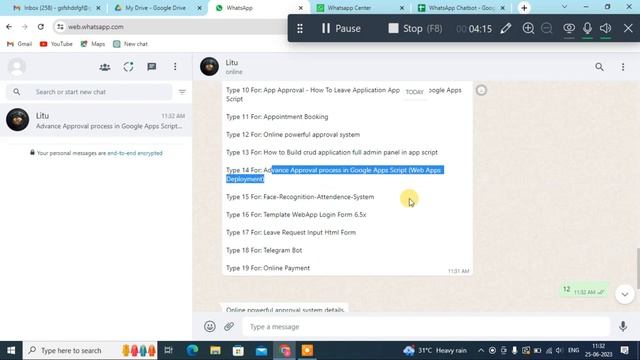Open YouTube bookmark

[56, 44]
